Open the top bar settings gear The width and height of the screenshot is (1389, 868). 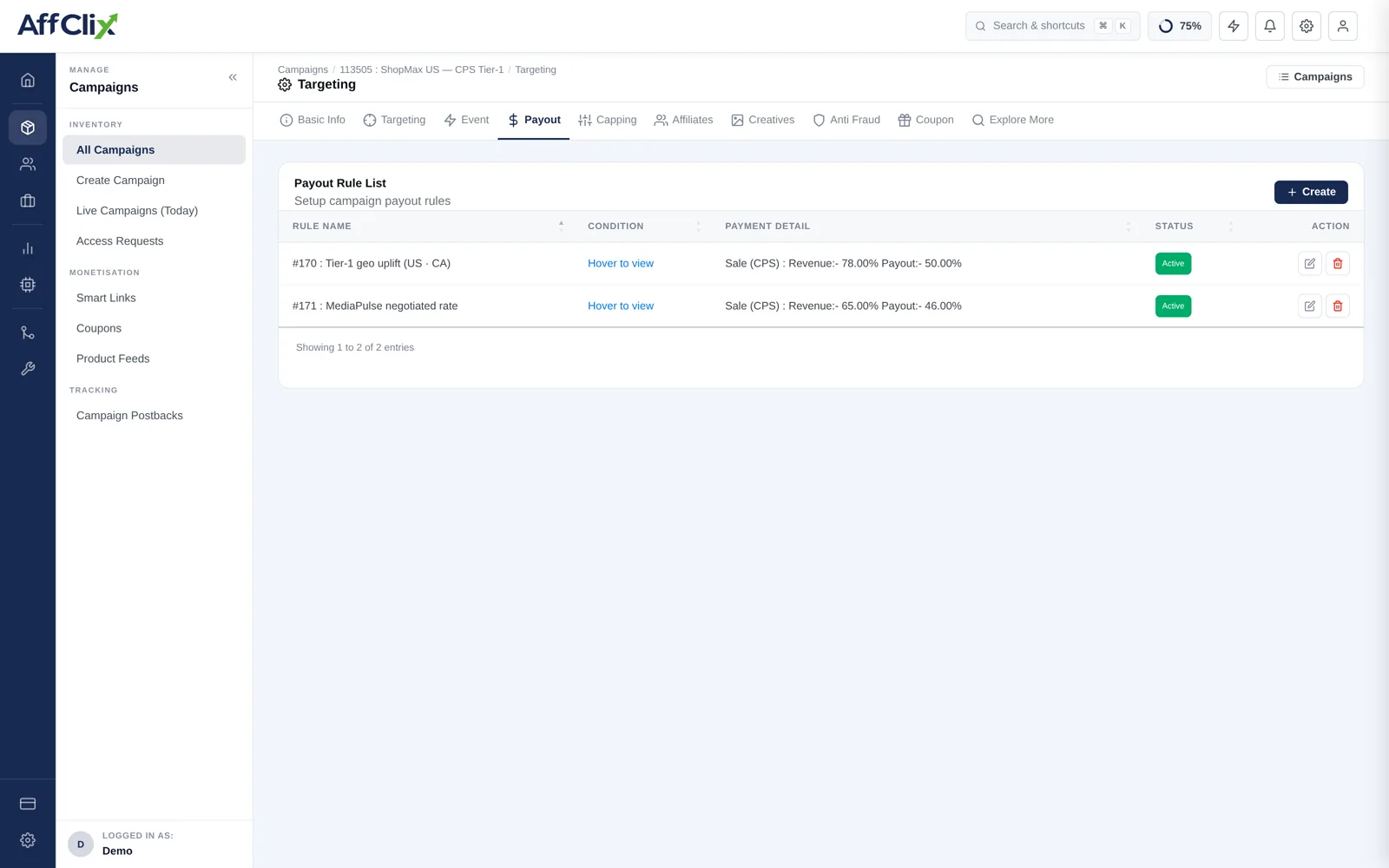point(1307,26)
